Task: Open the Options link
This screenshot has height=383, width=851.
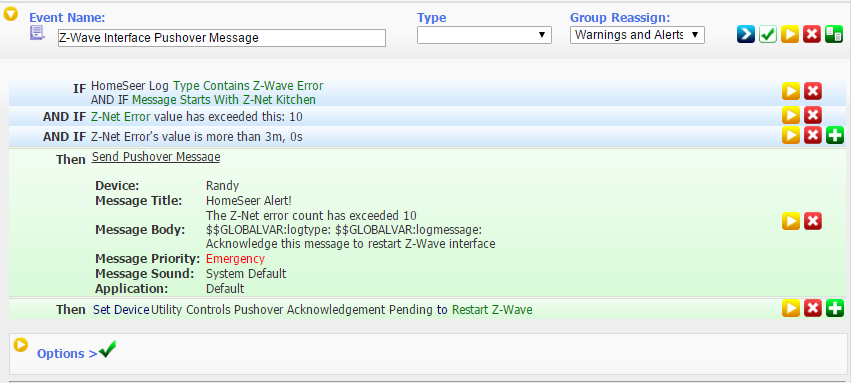Action: 67,354
